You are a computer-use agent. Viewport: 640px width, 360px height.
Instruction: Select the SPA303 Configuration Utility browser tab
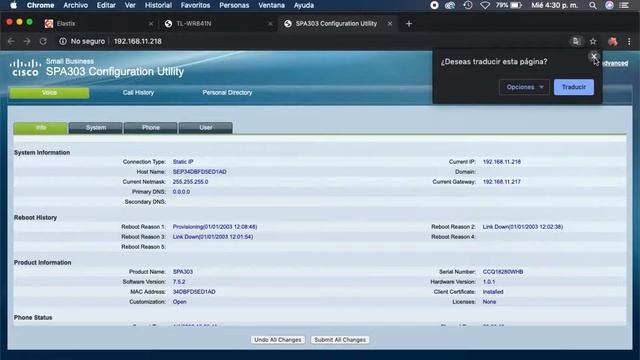337,24
